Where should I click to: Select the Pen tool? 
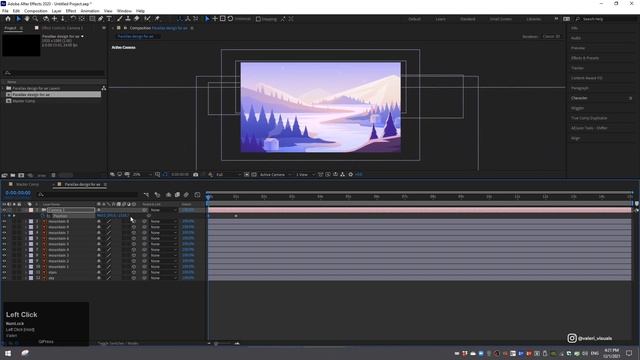pyautogui.click(x=100, y=19)
